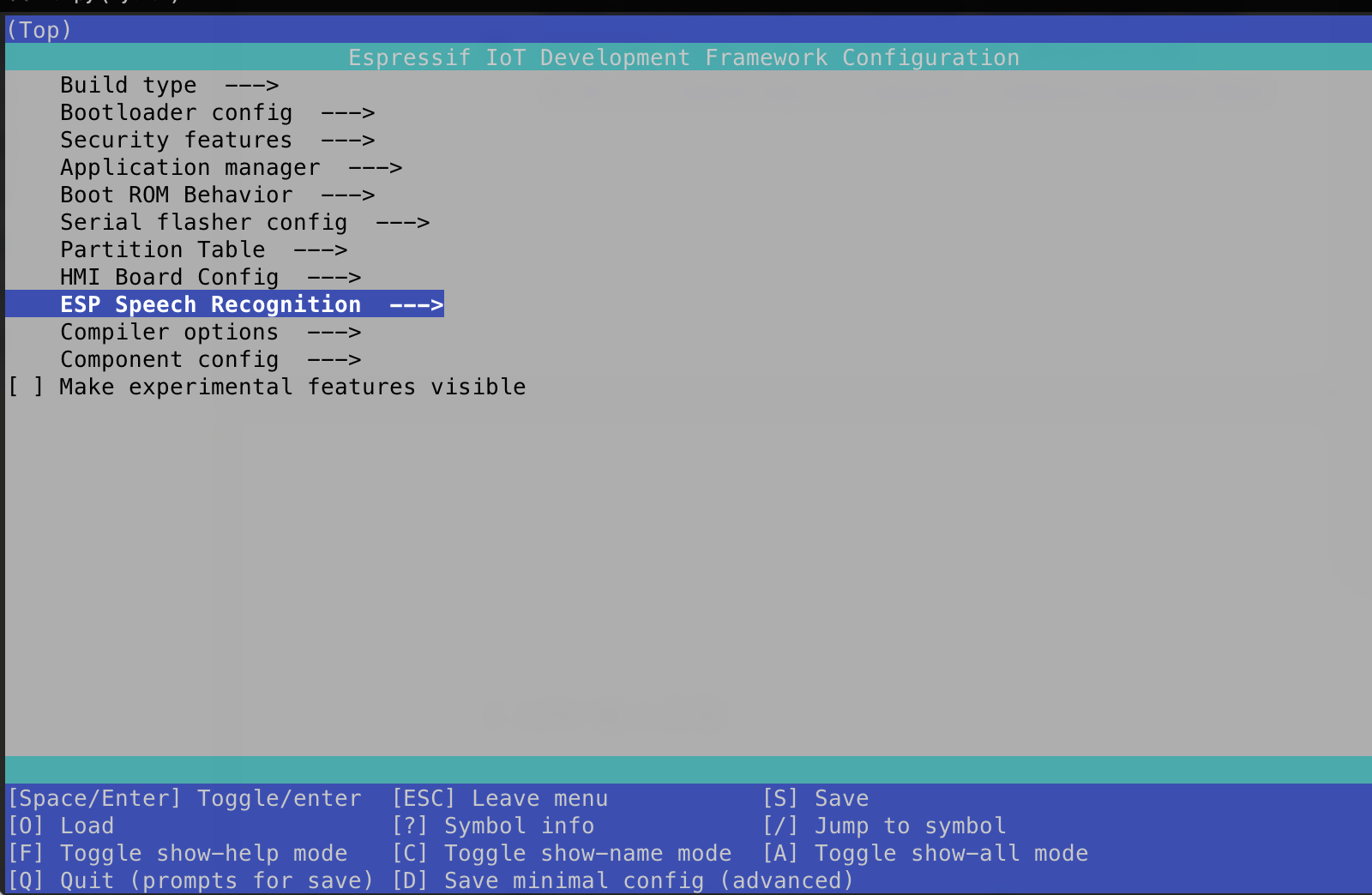
Task: Open the Bootloader config submenu
Action: (217, 113)
